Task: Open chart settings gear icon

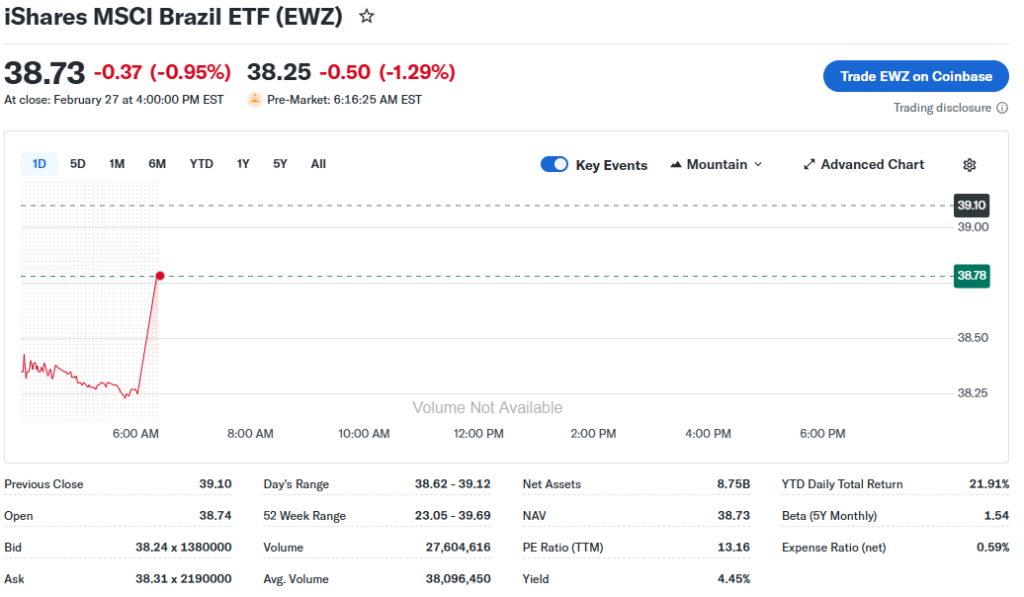Action: pyautogui.click(x=969, y=165)
